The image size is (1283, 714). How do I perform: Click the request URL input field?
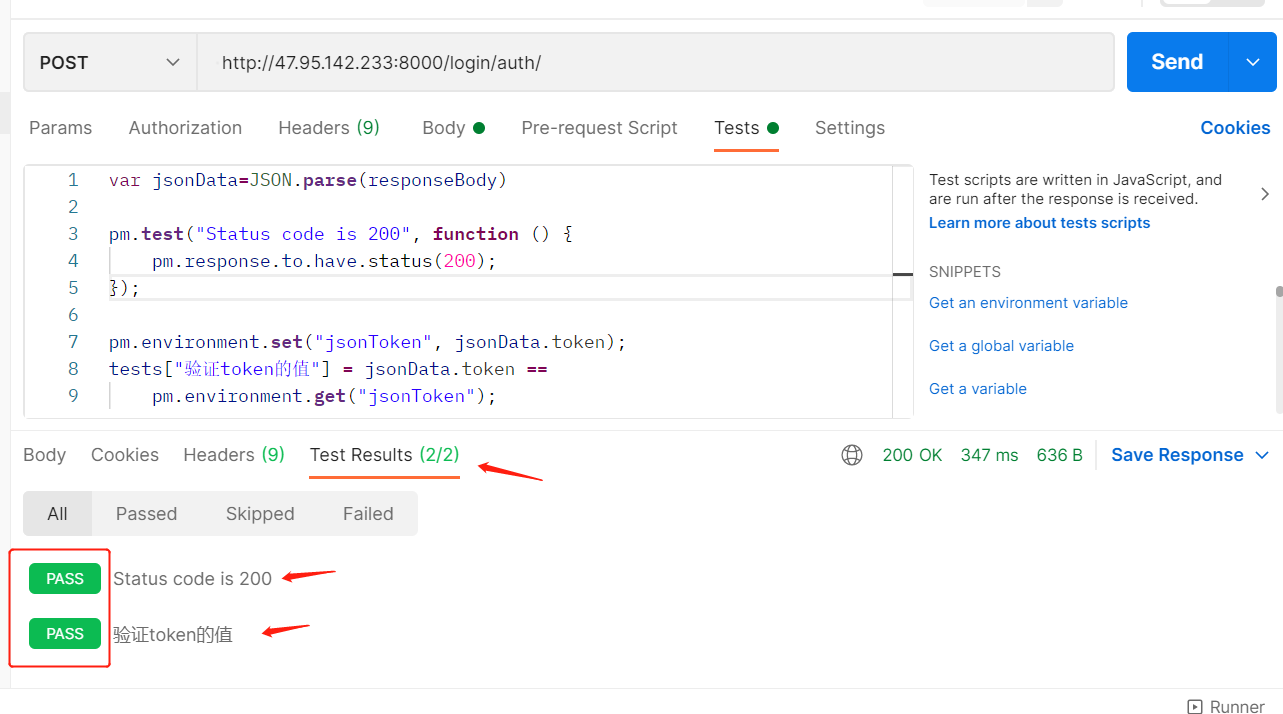click(x=655, y=62)
